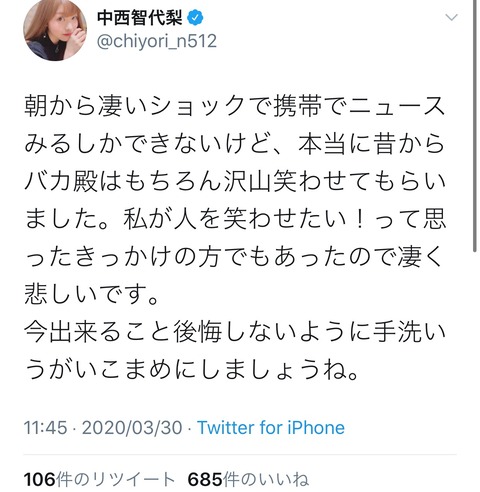Click the tweet line starting 朝から凄いショック
The image size is (480, 492).
235,107
